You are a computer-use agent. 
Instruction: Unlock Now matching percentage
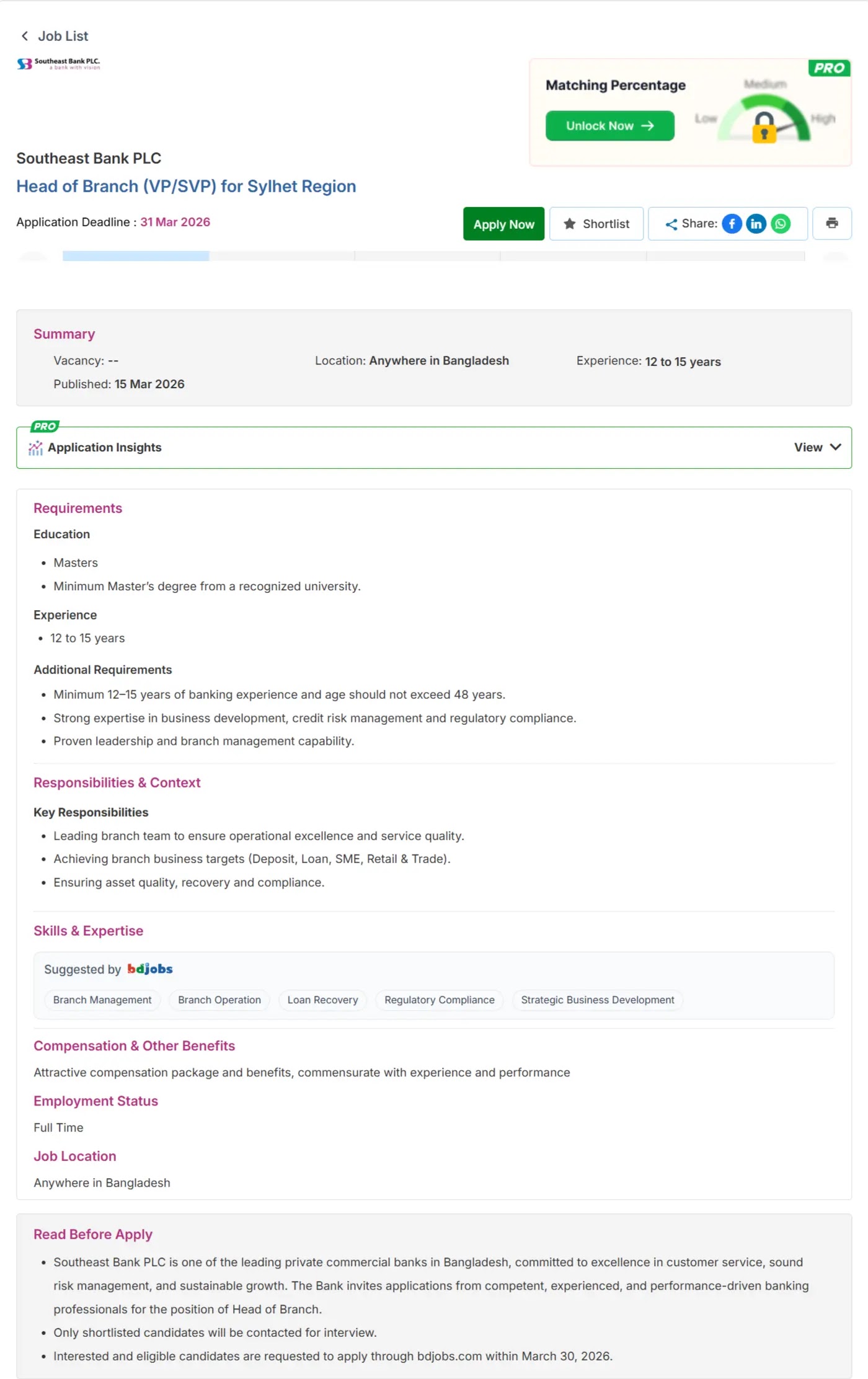click(x=610, y=126)
